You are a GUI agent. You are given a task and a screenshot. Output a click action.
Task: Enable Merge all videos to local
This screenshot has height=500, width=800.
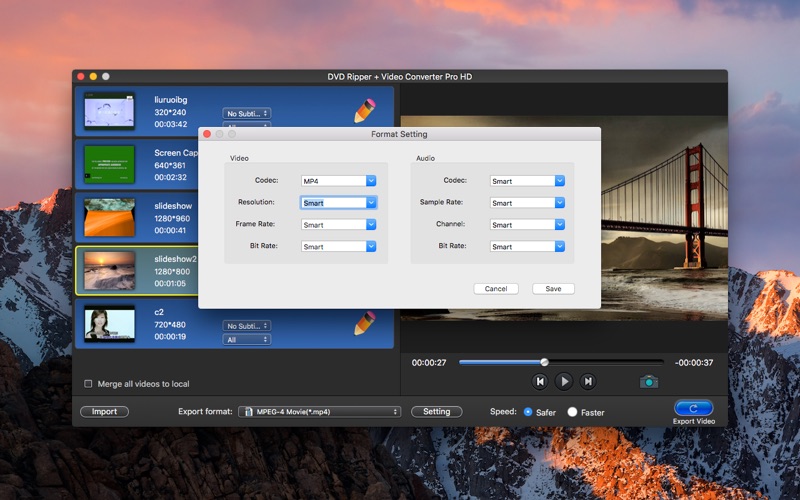click(88, 384)
